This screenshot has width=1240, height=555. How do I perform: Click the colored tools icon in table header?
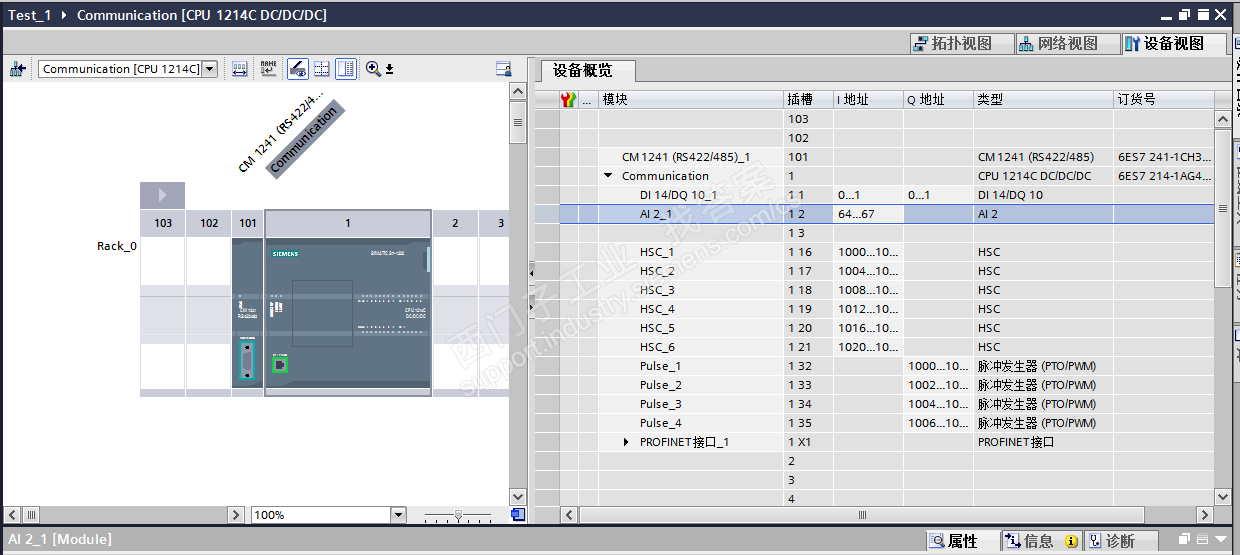tap(569, 99)
